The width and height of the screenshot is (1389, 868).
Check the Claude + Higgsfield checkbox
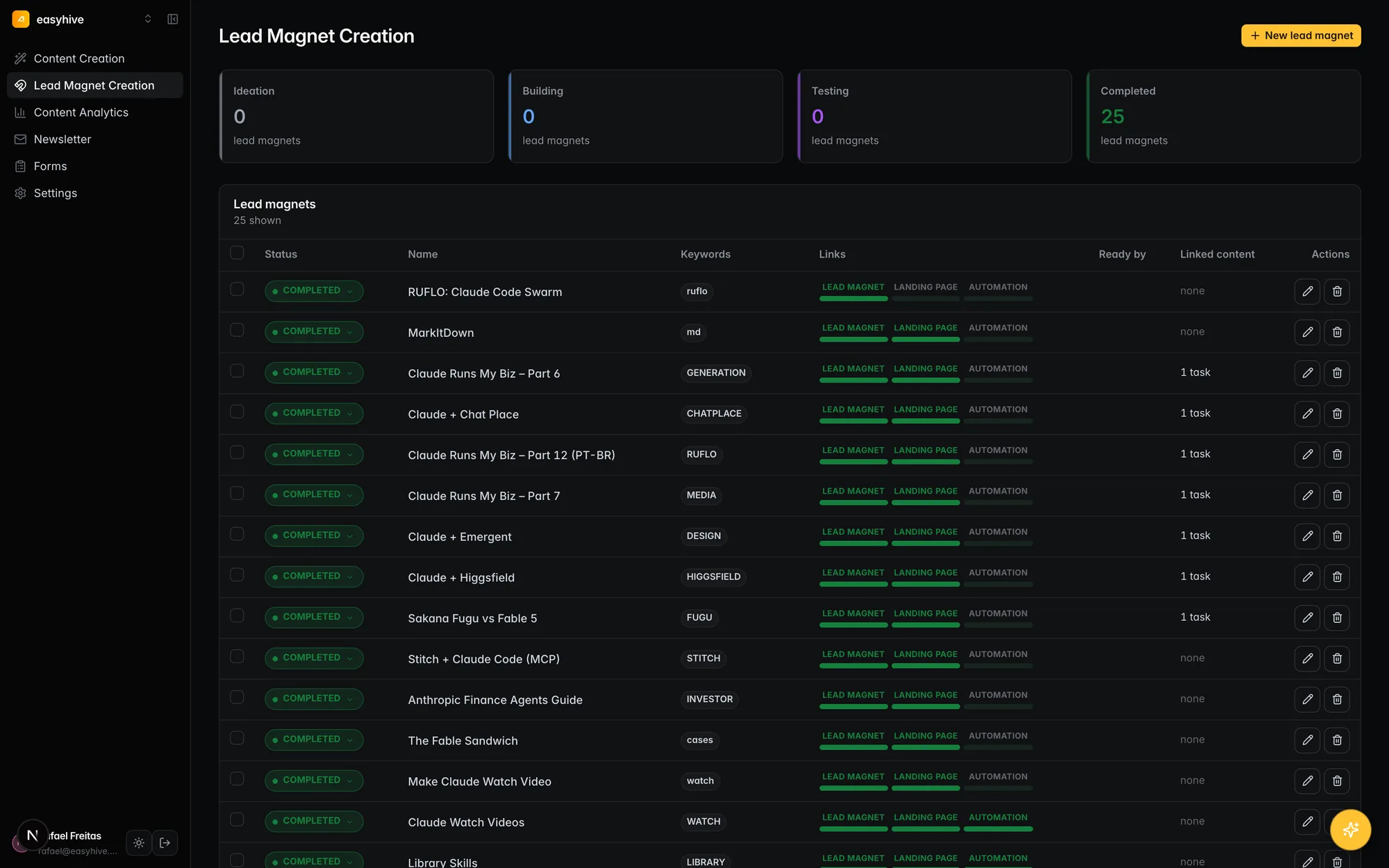point(237,575)
